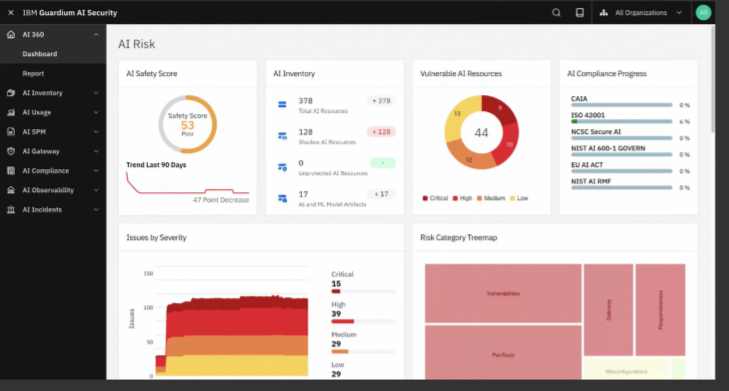Viewport: 729px width, 391px height.
Task: Click the High 39 severity bar
Action: pos(363,321)
